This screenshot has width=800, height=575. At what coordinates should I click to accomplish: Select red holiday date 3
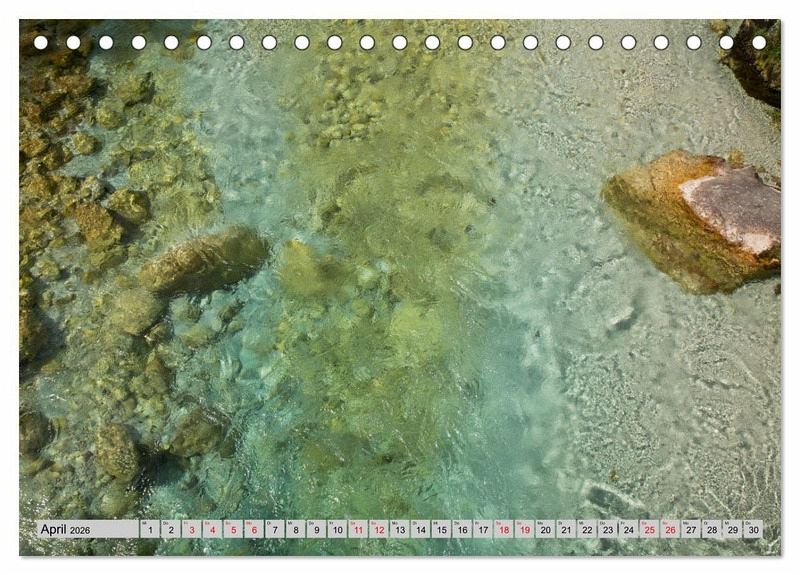tap(191, 530)
